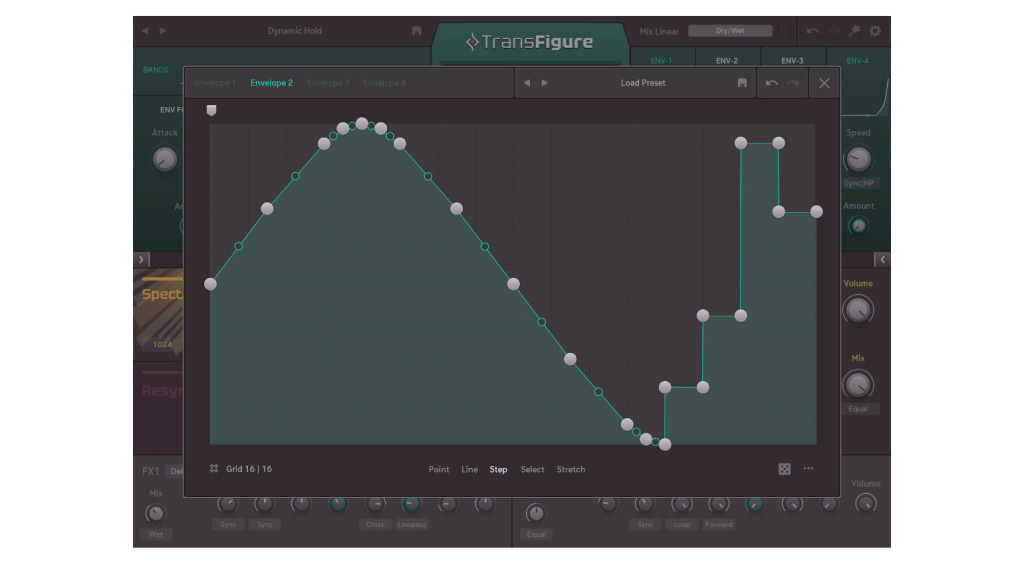This screenshot has width=1024, height=565.
Task: Open the settings gear in the top bar
Action: click(x=875, y=31)
